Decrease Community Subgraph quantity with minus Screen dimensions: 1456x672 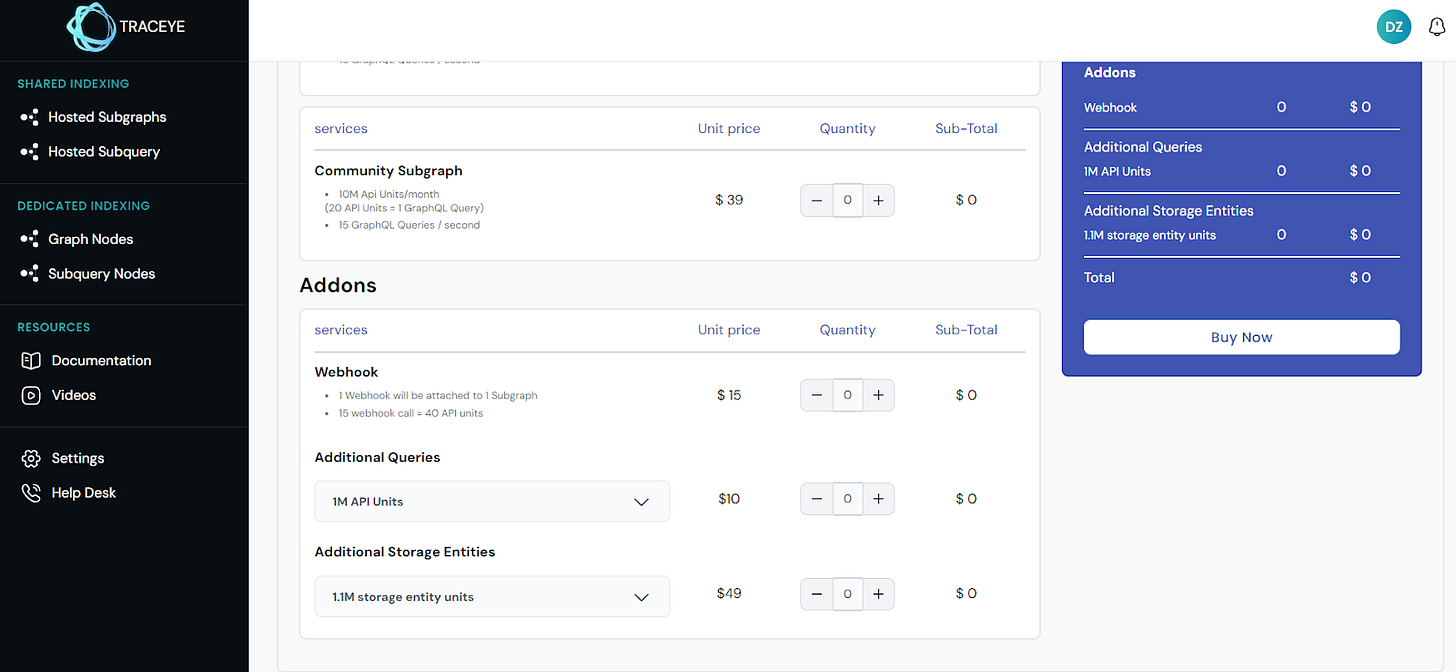click(816, 200)
